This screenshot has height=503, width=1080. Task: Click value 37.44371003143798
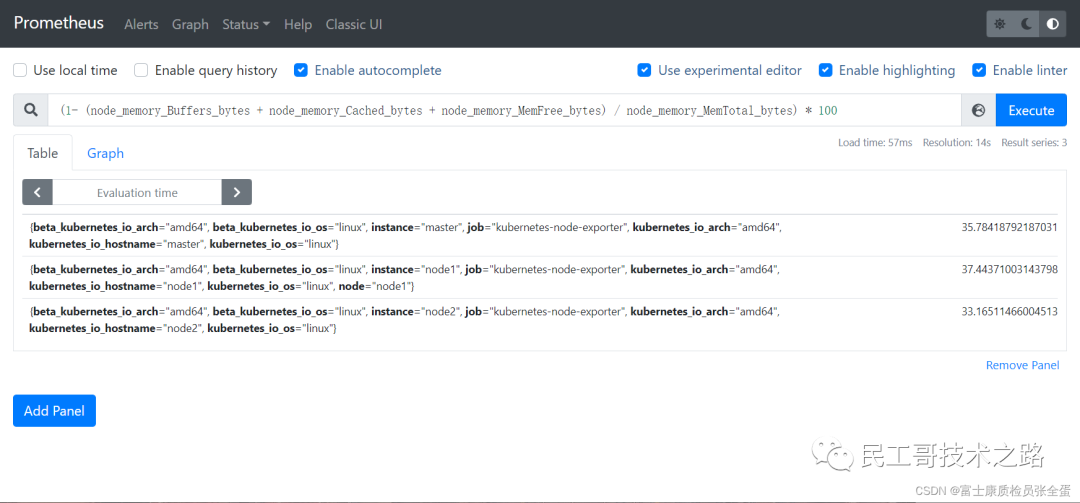pyautogui.click(x=1009, y=269)
